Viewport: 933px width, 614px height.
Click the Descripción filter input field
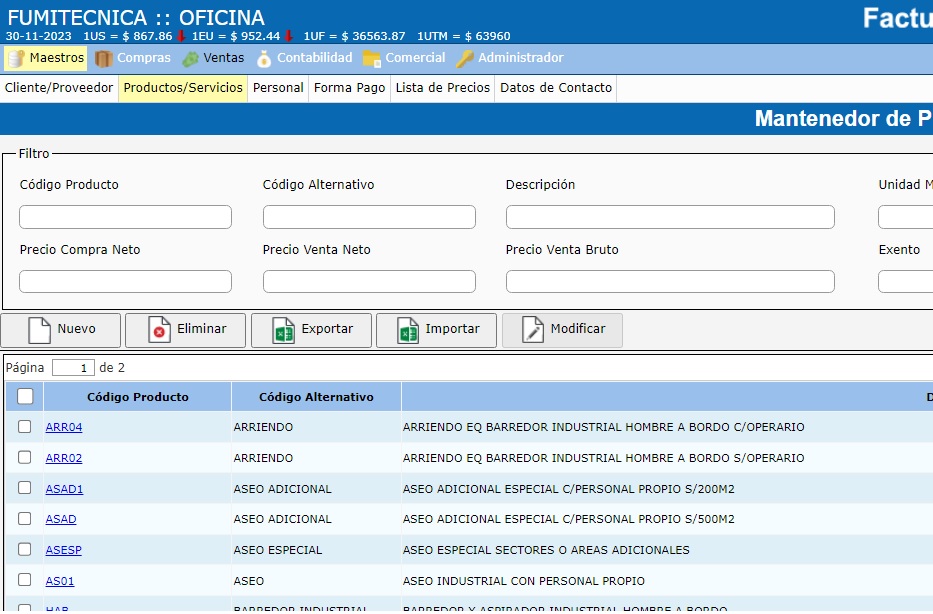669,217
